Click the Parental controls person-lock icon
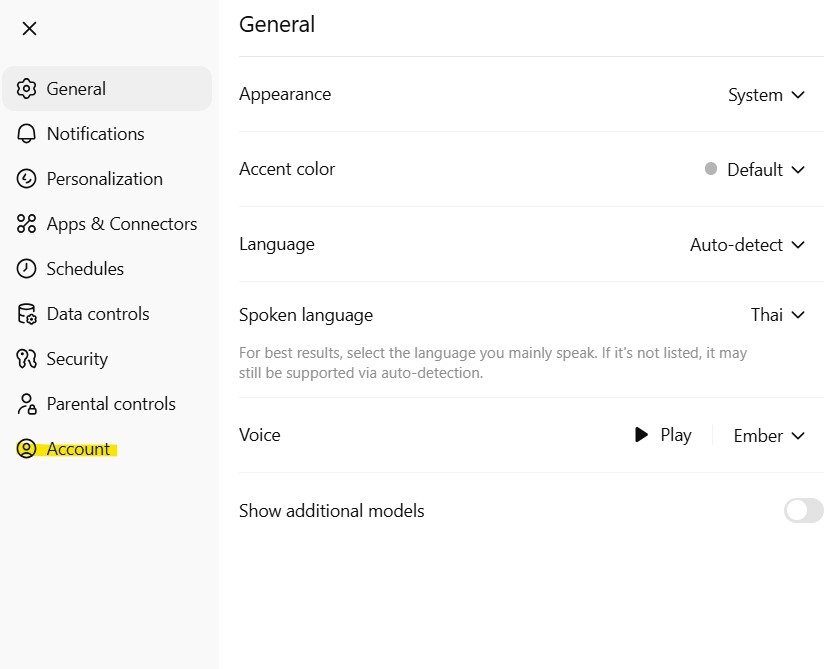 [26, 404]
